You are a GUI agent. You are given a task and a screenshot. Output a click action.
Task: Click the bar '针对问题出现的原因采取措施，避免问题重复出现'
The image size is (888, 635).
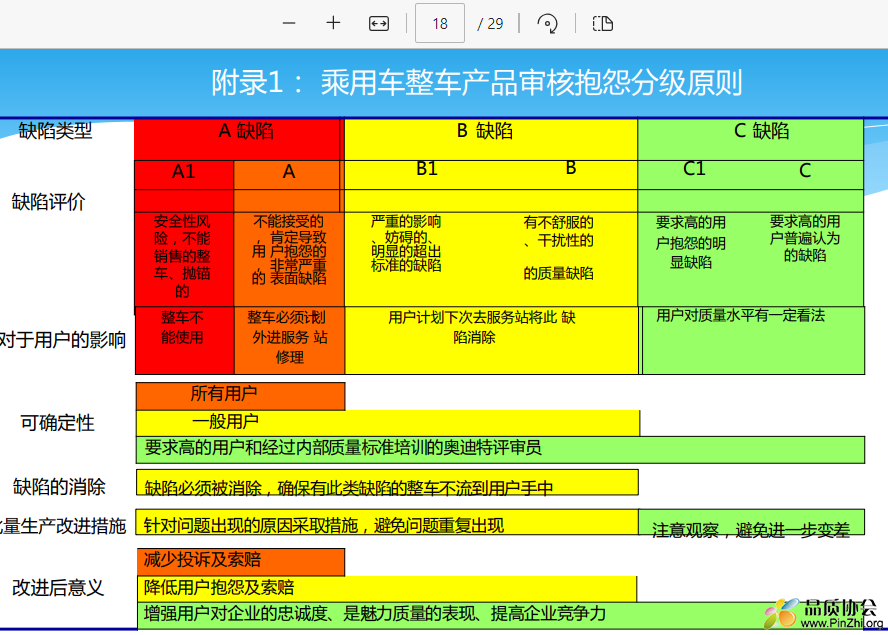[387, 522]
